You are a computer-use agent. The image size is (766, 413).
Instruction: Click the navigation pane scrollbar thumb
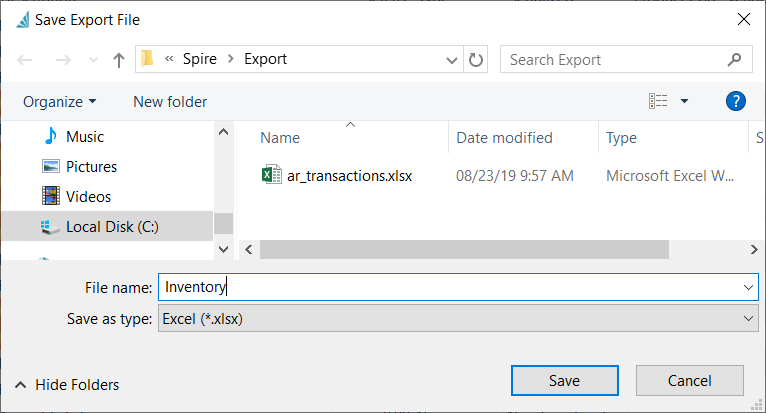point(224,224)
